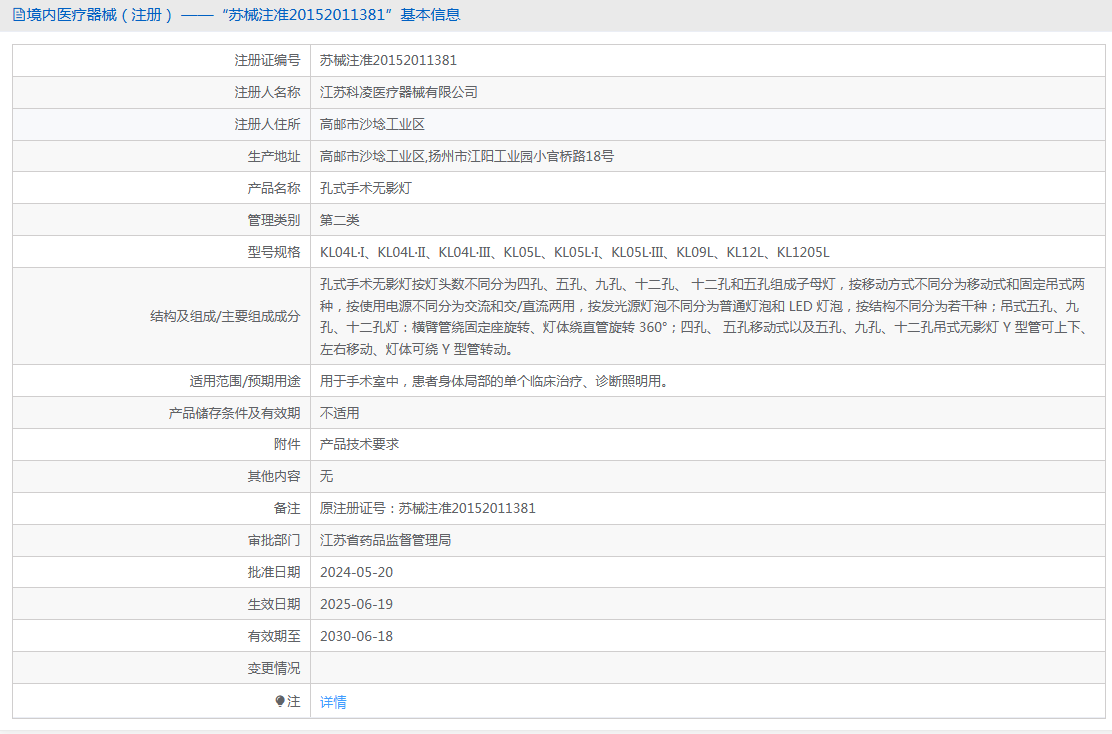The width and height of the screenshot is (1112, 734).
Task: Click the company name 江苏科凌医疗器械有限公司
Action: [x=399, y=92]
